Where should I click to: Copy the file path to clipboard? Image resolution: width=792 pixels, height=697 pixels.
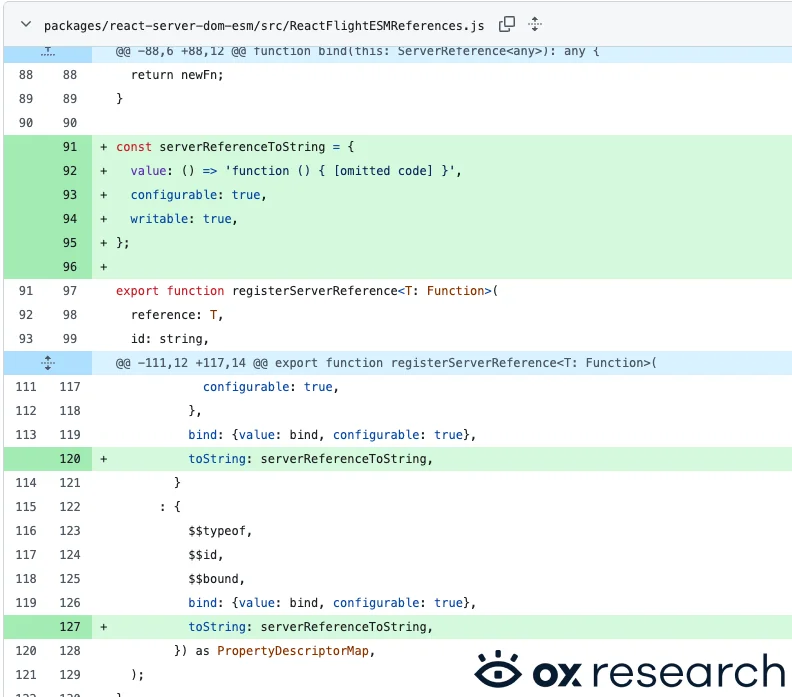click(x=507, y=24)
